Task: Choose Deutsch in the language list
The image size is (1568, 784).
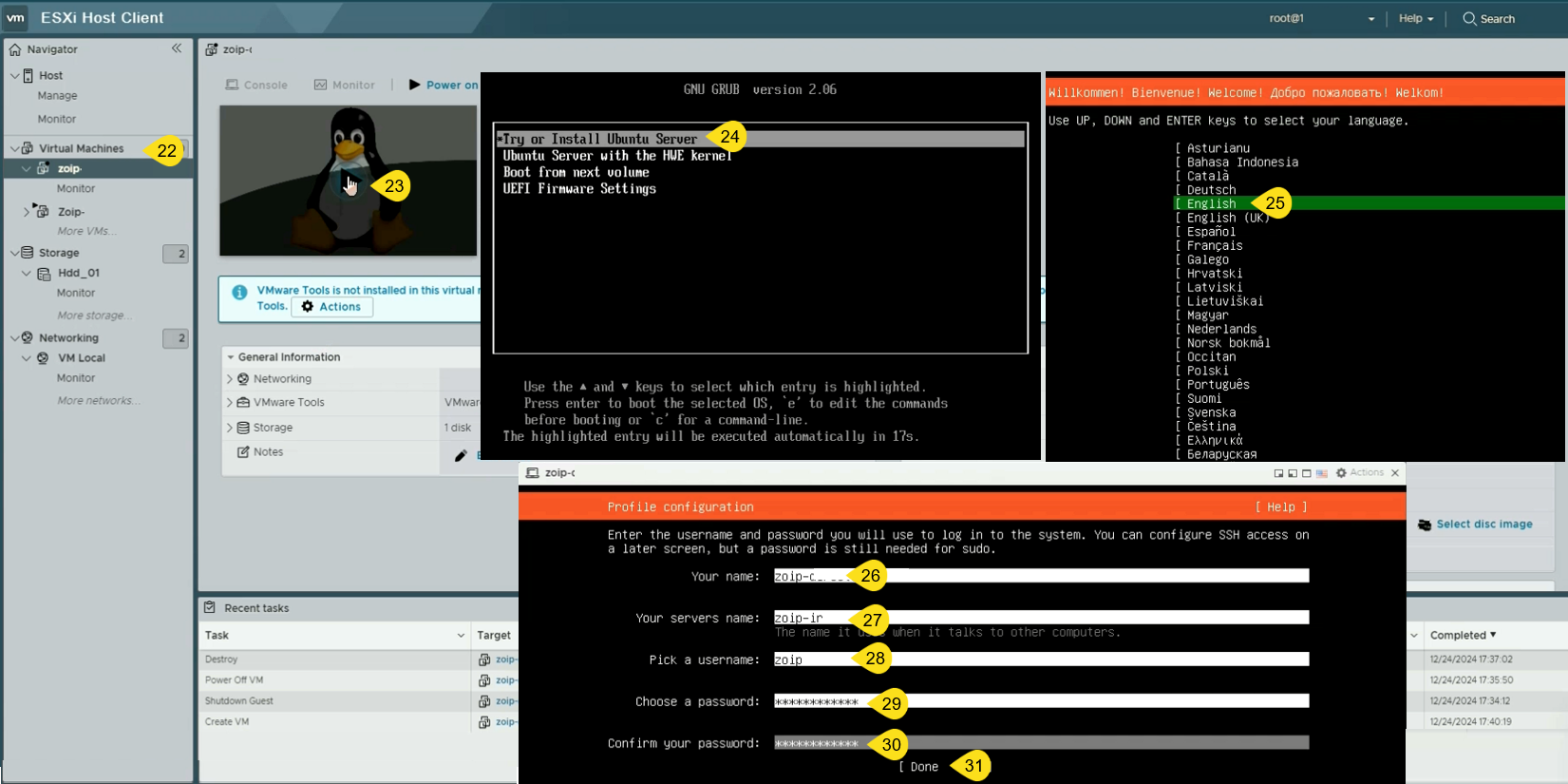Action: [1211, 190]
